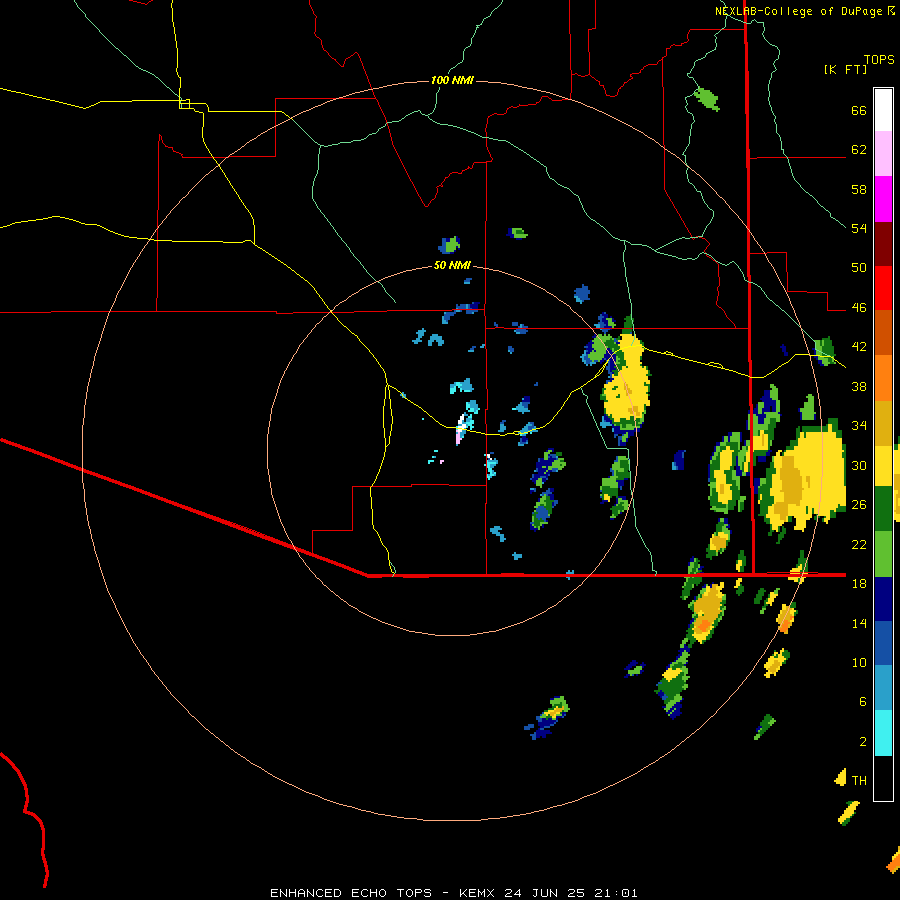This screenshot has height=900, width=900.
Task: Click the legend value 18
Action: pos(859,584)
